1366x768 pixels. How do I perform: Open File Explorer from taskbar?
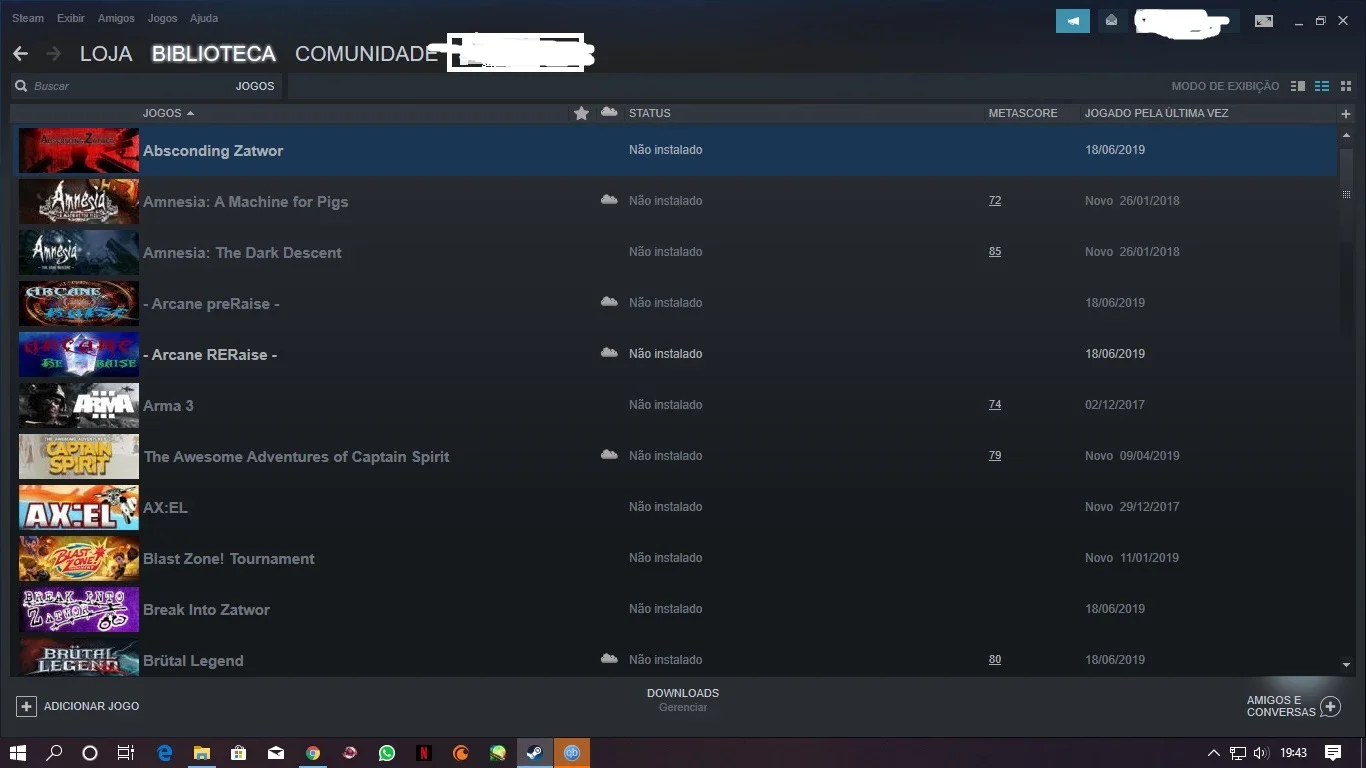pos(202,753)
